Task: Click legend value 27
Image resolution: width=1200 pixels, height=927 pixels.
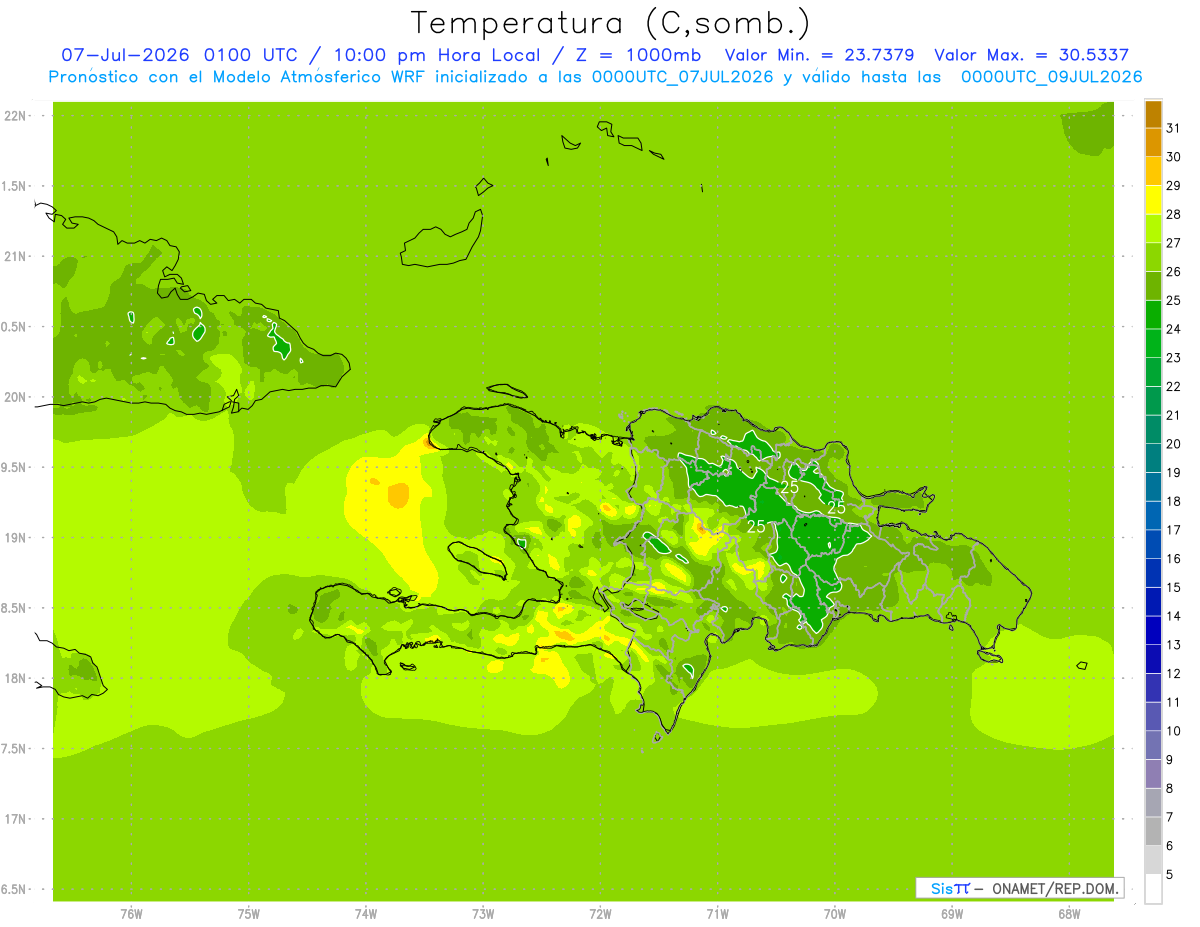Action: 1173,243
